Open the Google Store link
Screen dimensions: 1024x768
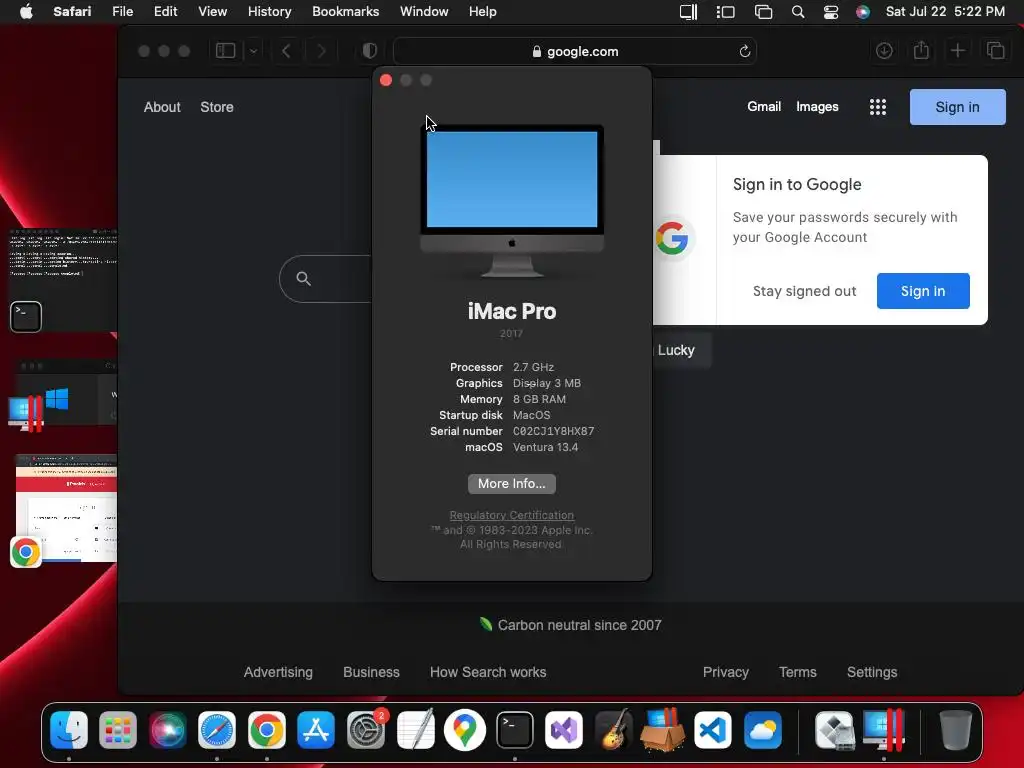[x=217, y=107]
